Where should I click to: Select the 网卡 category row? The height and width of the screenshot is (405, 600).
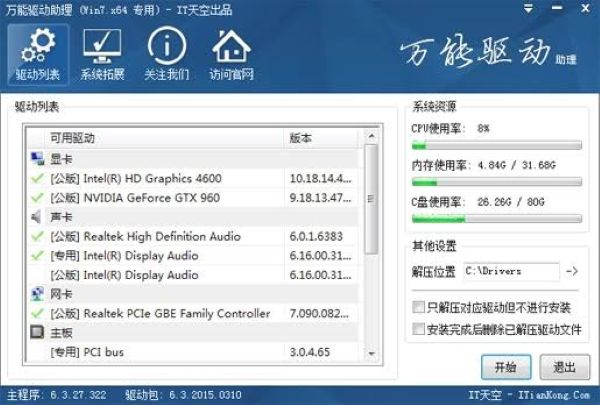click(194, 294)
